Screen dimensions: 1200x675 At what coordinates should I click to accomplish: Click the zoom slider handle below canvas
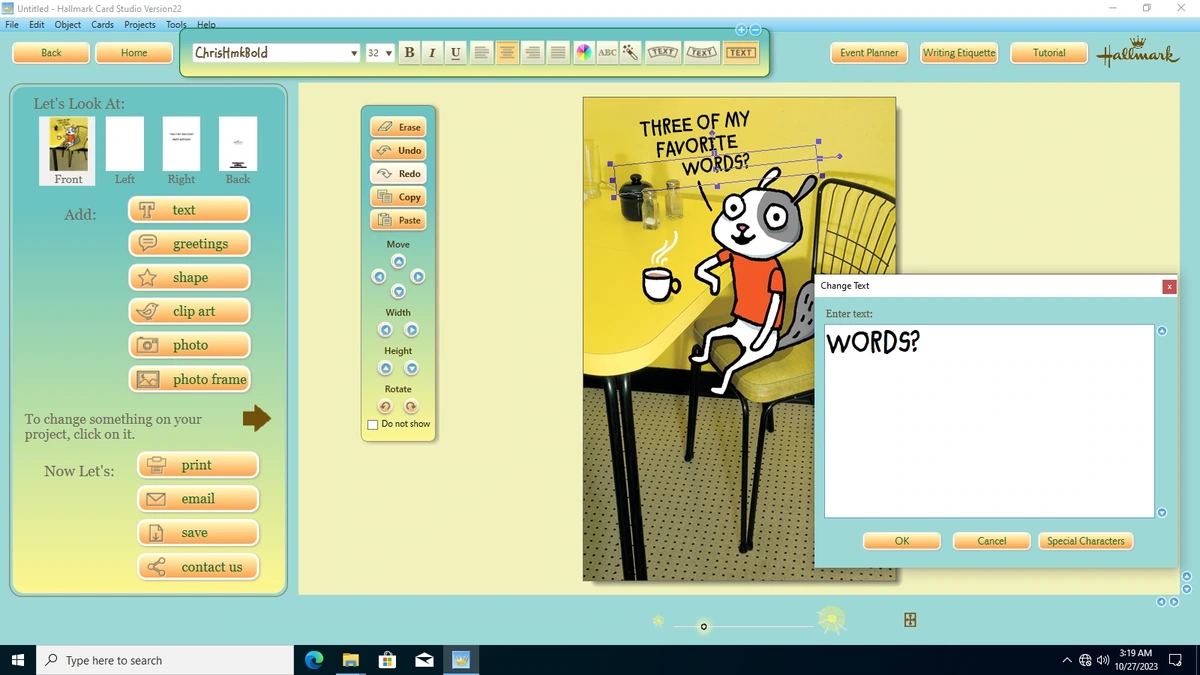tap(703, 627)
